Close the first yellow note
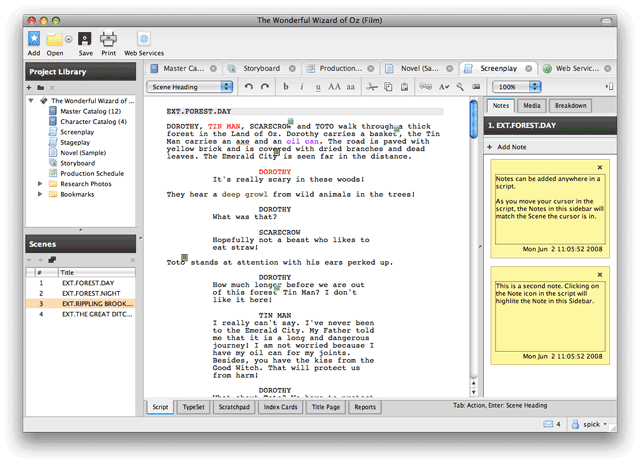 600,167
